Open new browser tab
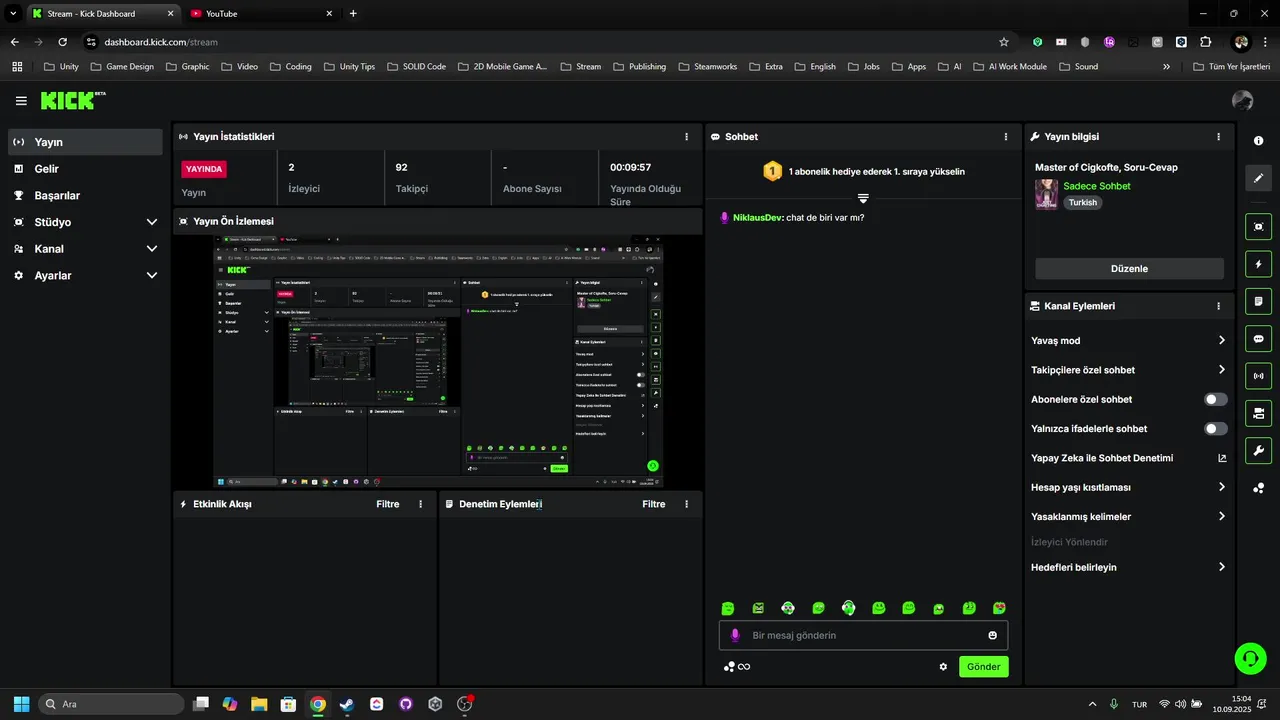Screen dimensions: 1280x720 [x=353, y=14]
